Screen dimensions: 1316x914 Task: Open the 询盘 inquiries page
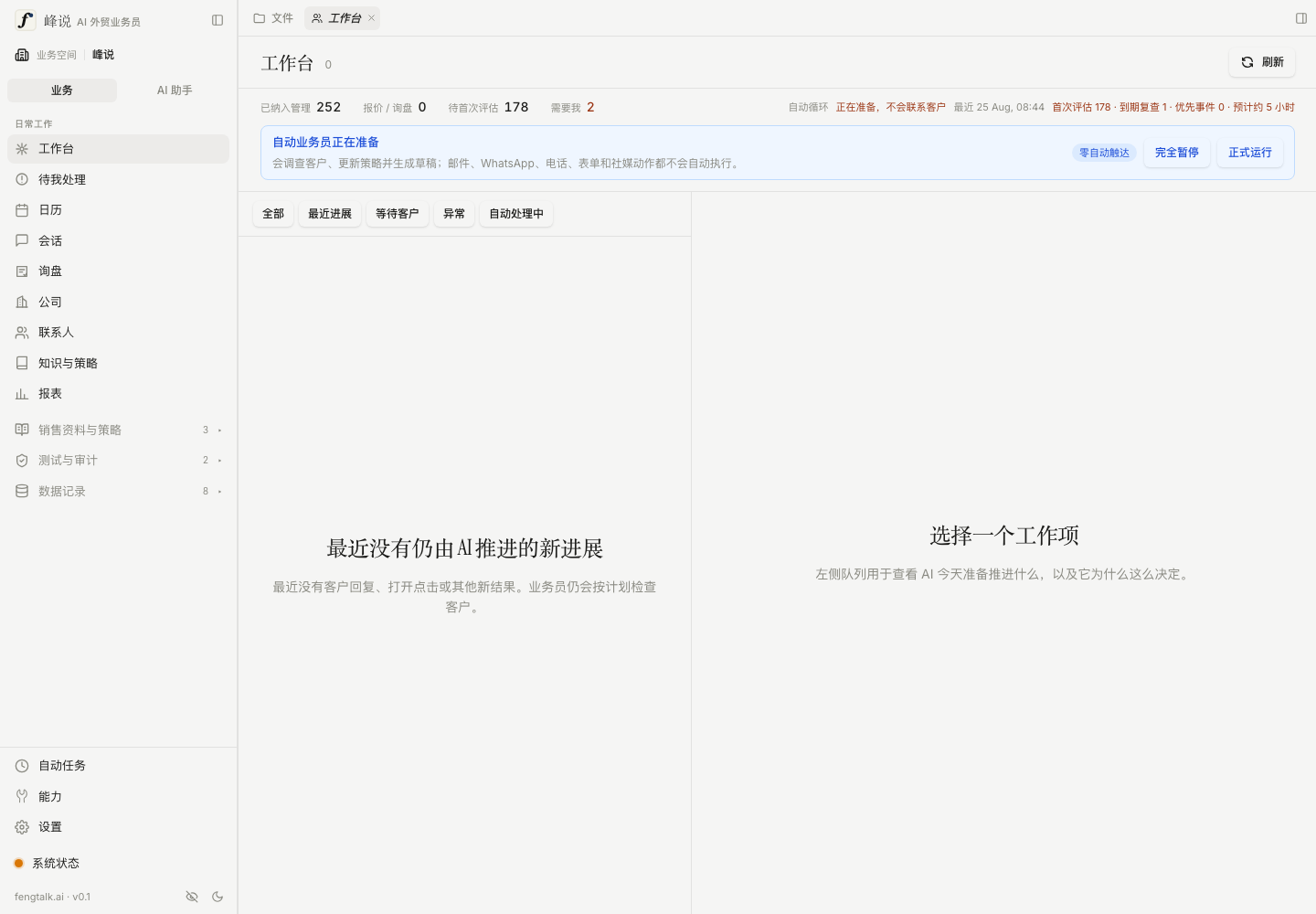tap(118, 271)
